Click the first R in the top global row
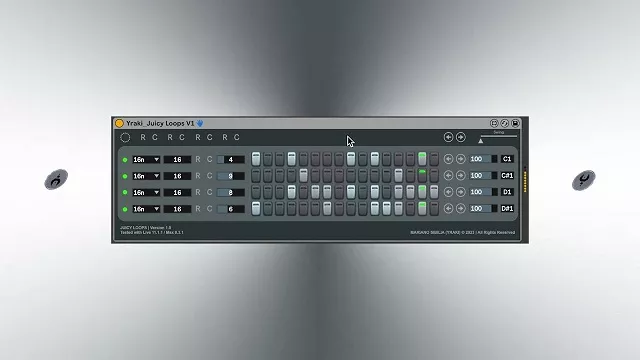This screenshot has height=360, width=640. (143, 138)
